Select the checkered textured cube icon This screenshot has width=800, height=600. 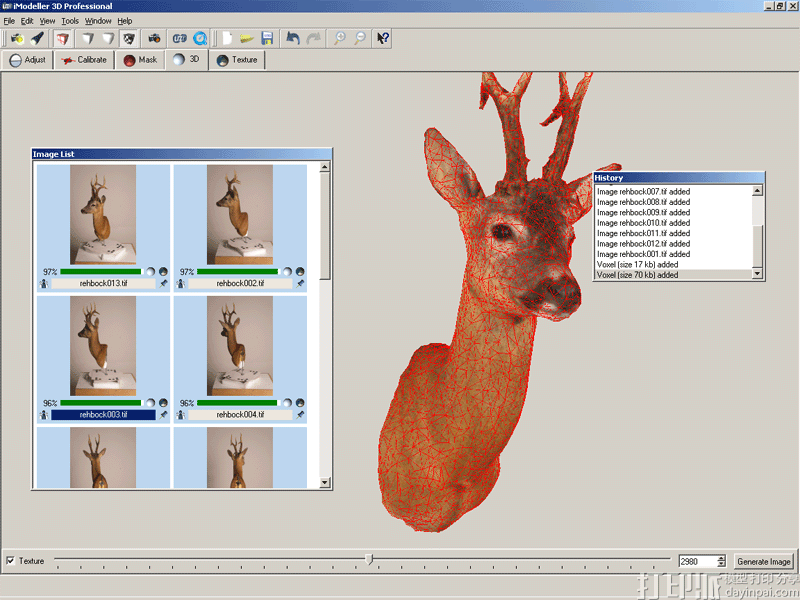tap(129, 38)
